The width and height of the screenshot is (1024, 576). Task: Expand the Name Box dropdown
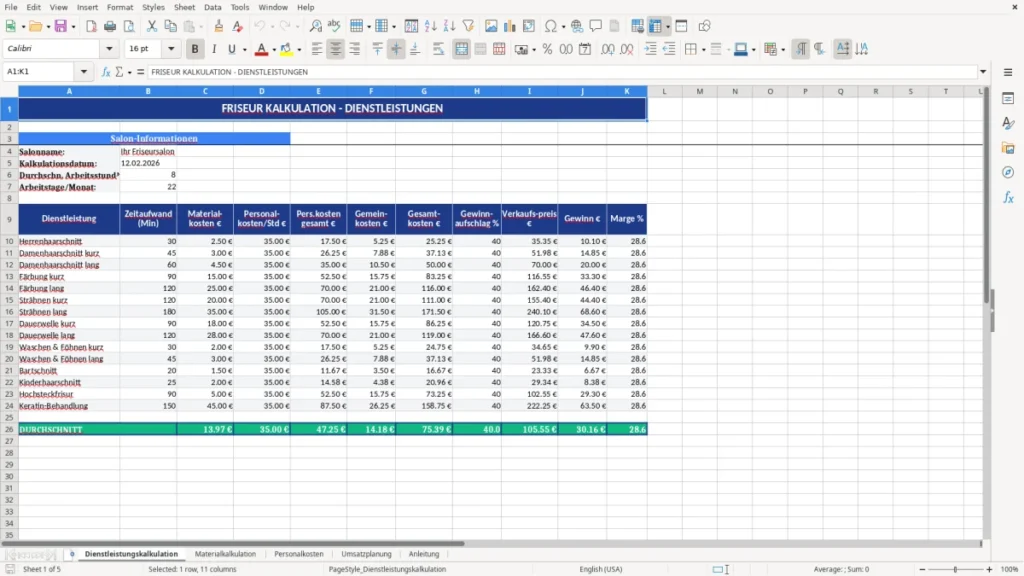pos(84,72)
